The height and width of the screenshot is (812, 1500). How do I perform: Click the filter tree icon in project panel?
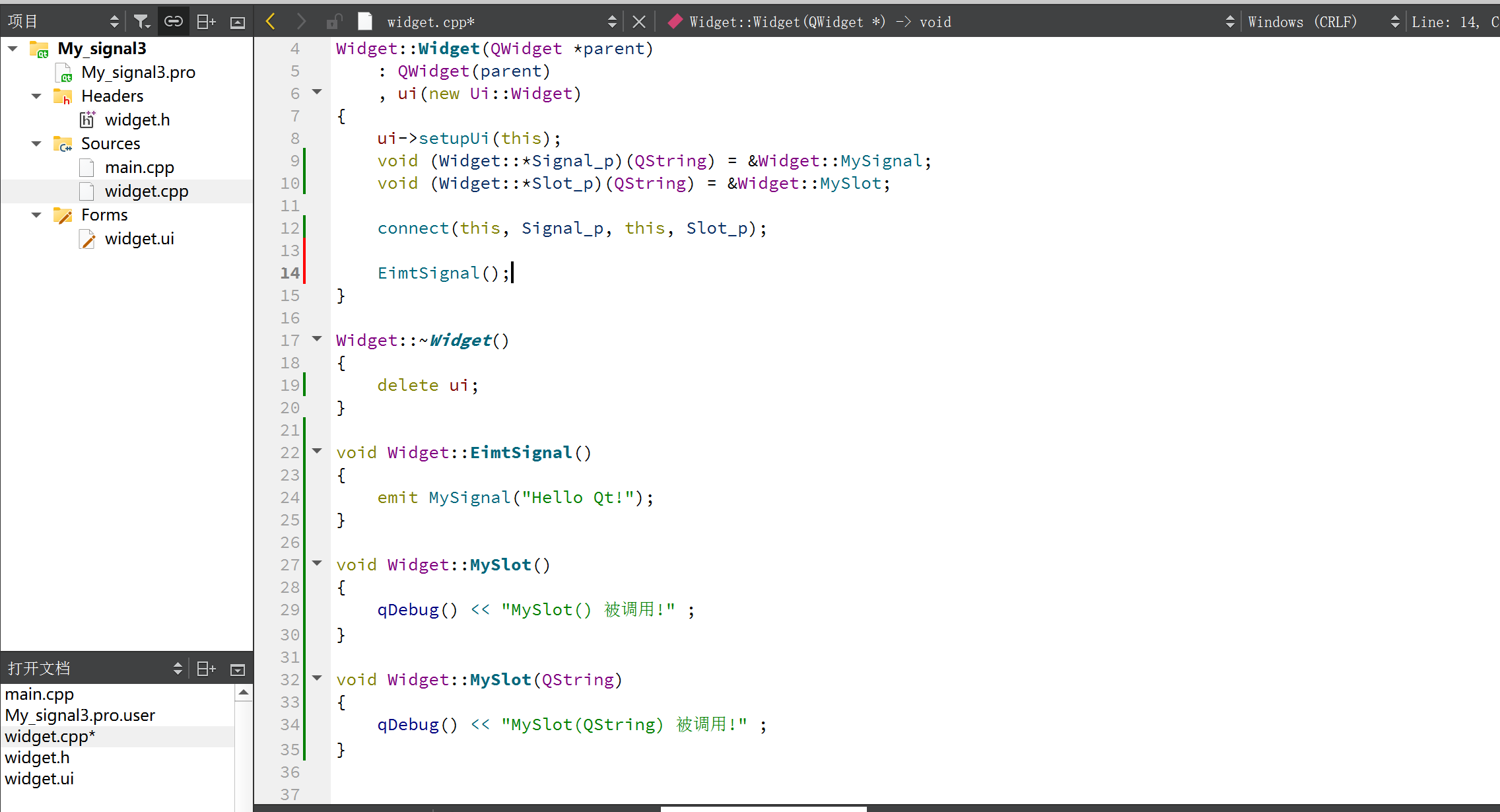coord(141,22)
